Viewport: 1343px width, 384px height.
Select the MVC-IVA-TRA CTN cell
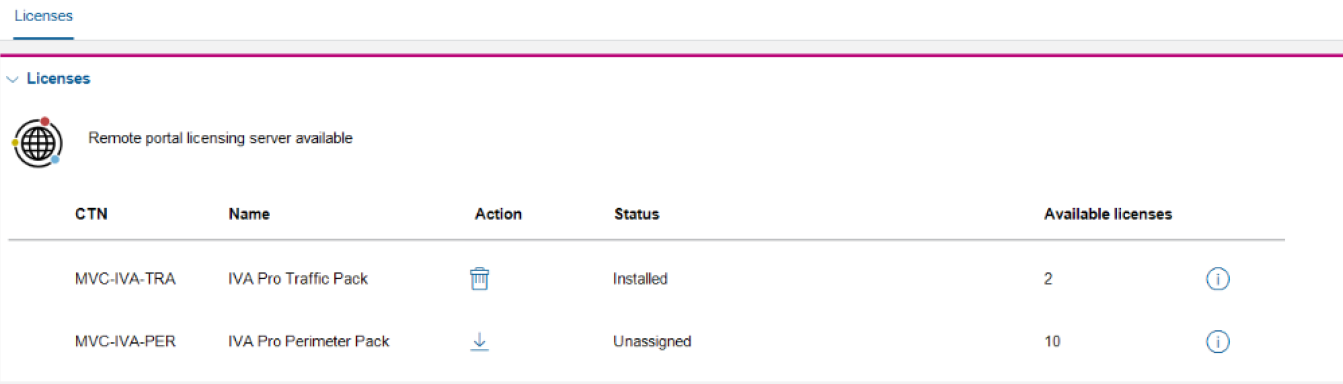(x=125, y=279)
